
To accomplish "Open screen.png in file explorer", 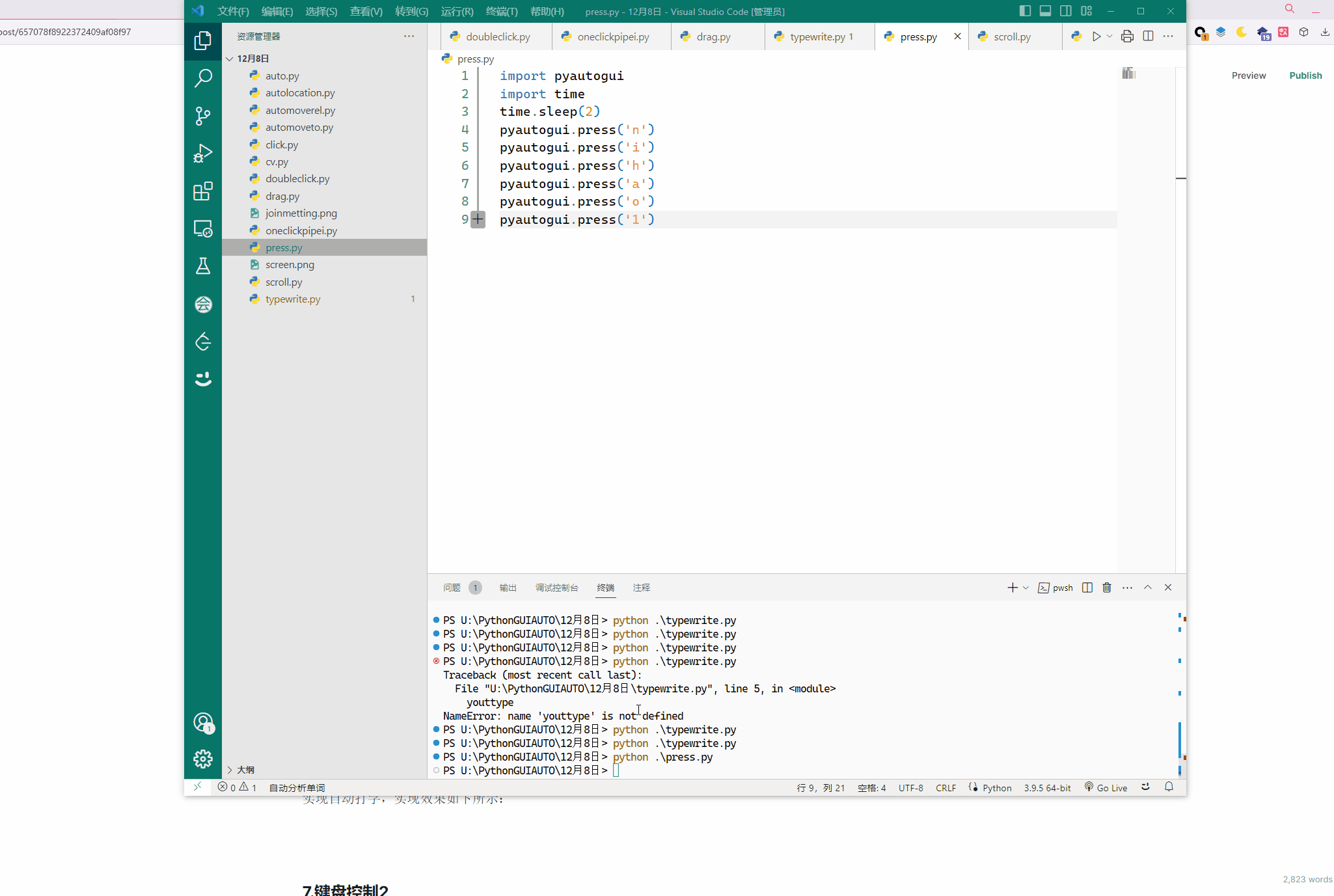I will pyautogui.click(x=324, y=265).
